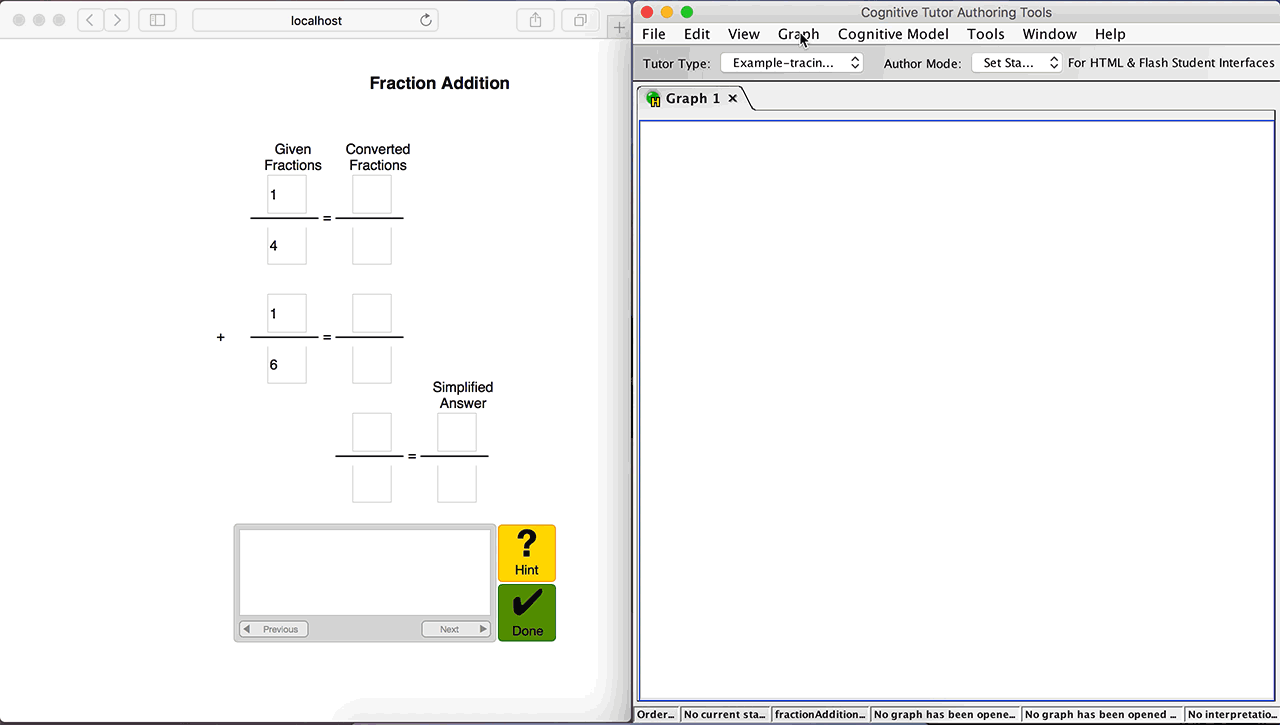Screen dimensions: 1280x725
Task: Click the localhost address bar
Action: [x=316, y=20]
